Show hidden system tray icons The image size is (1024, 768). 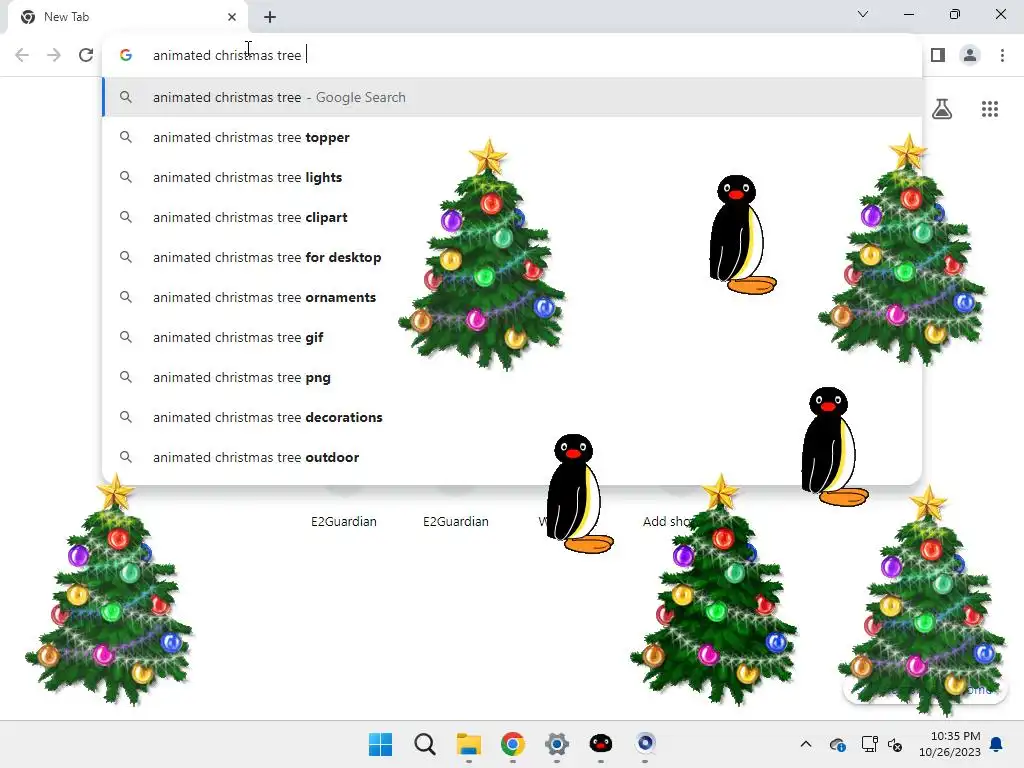[x=806, y=744]
